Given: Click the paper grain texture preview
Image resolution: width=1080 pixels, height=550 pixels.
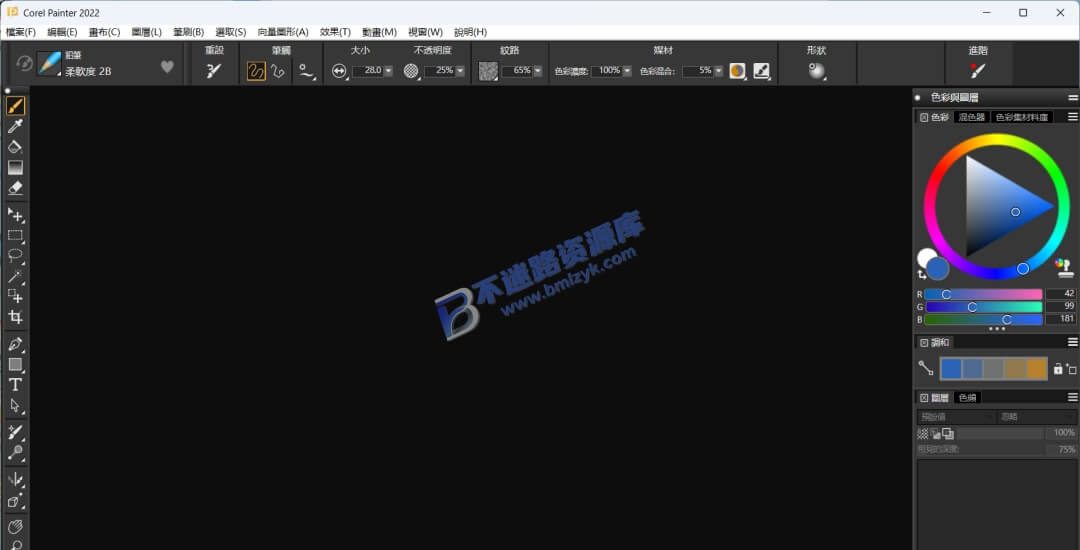Looking at the screenshot, I should click(488, 71).
